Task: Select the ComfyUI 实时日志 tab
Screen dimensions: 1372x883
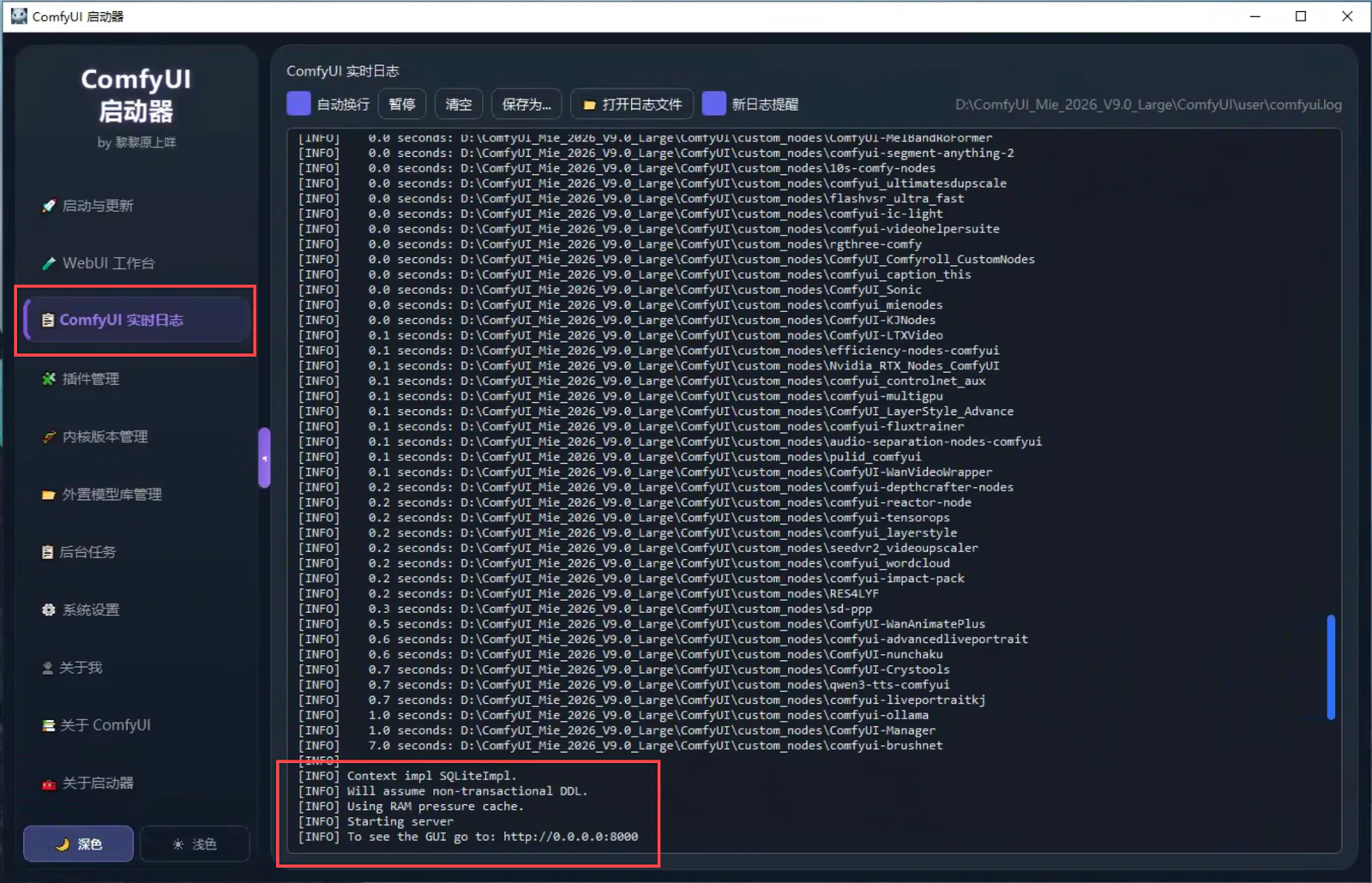Action: point(137,321)
